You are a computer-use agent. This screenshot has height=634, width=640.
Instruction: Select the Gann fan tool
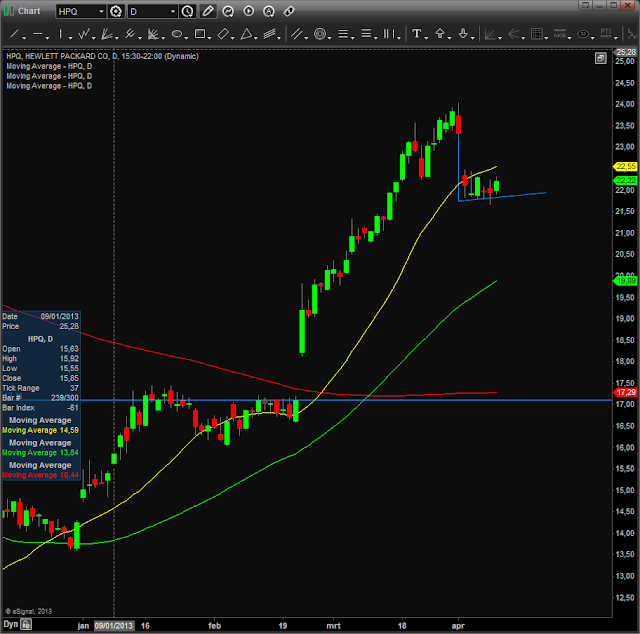[153, 34]
